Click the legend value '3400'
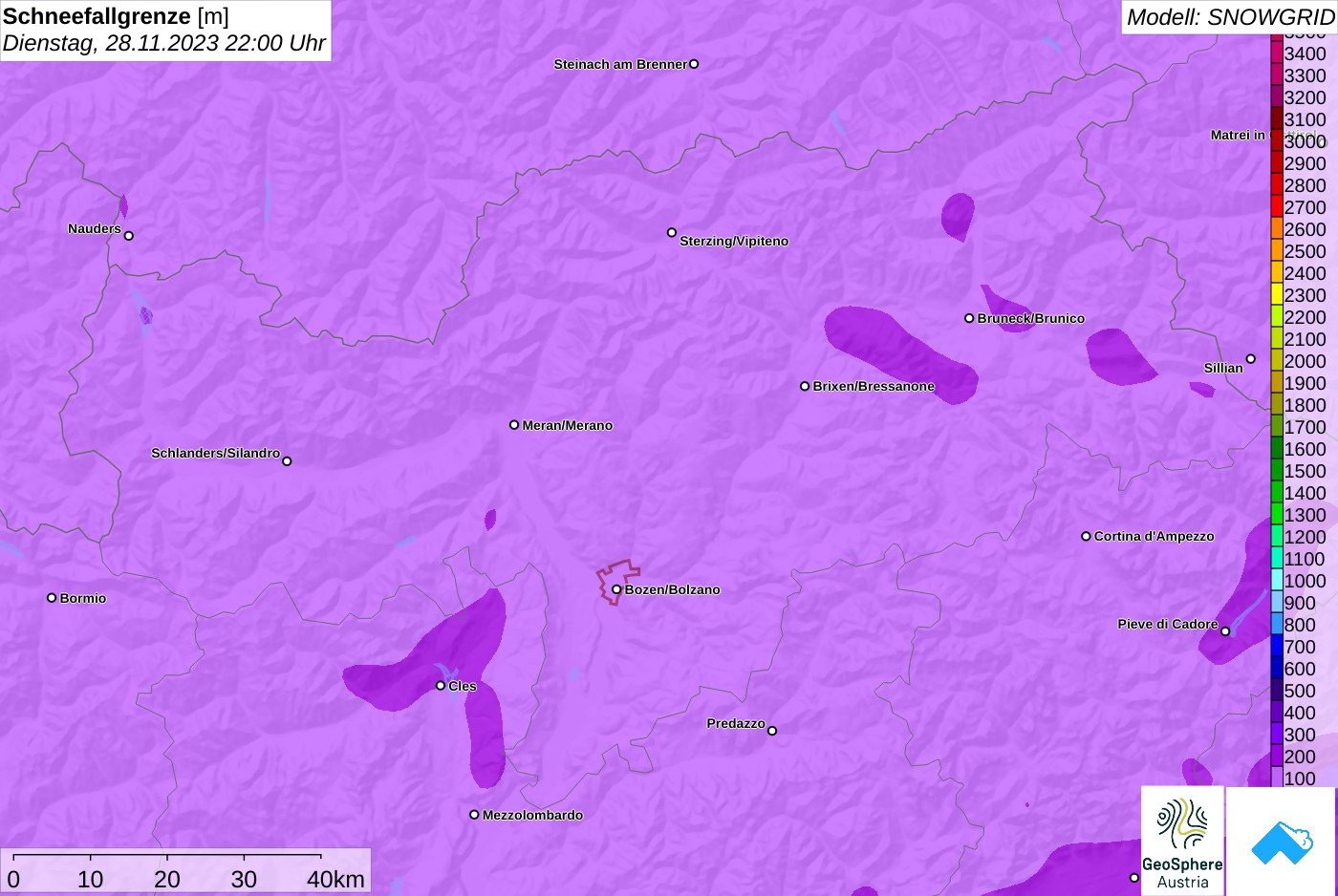Screen dimensions: 1338x896 [1305, 53]
